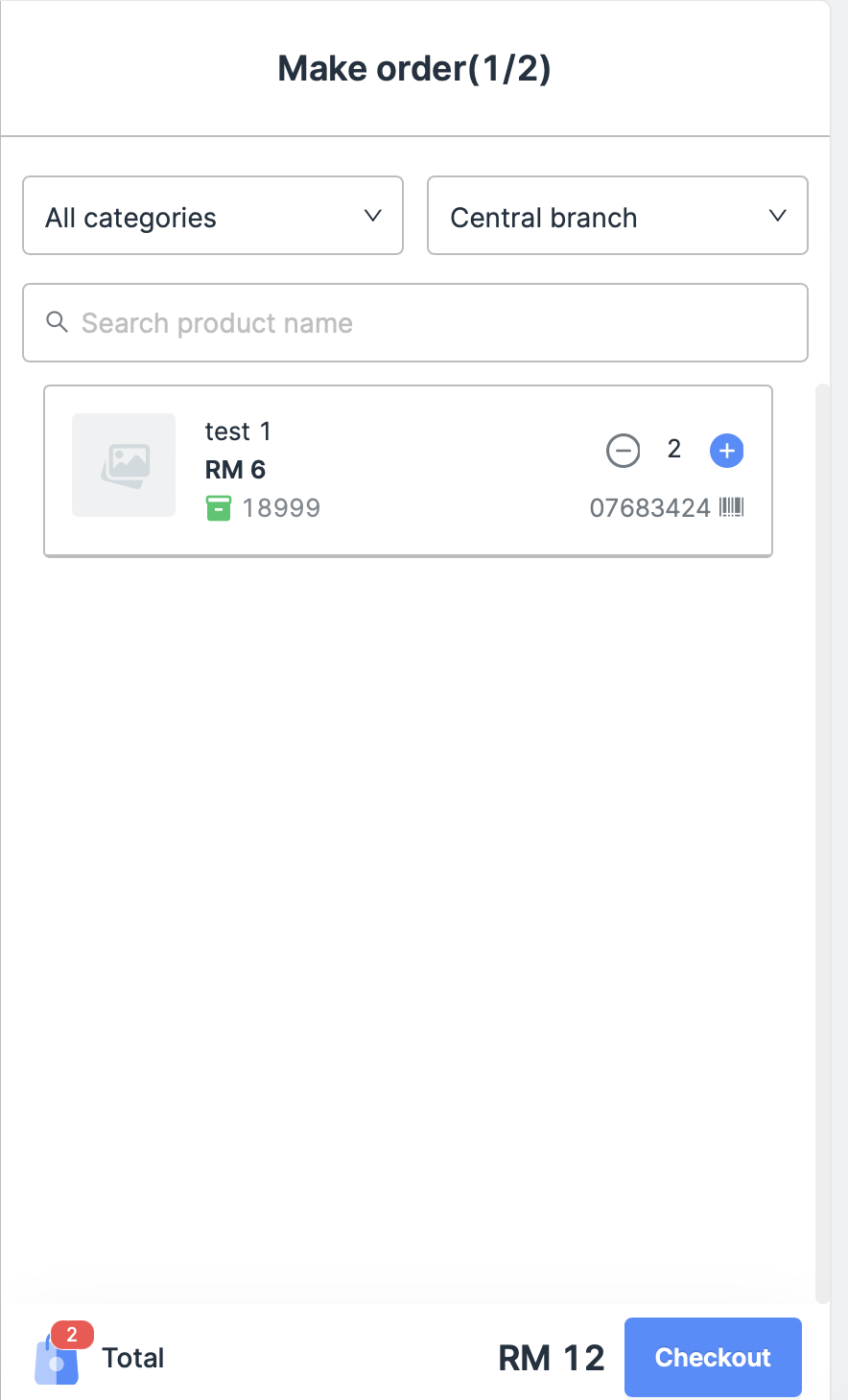The width and height of the screenshot is (848, 1400).
Task: Click the barcode number 07683424
Action: click(x=649, y=507)
